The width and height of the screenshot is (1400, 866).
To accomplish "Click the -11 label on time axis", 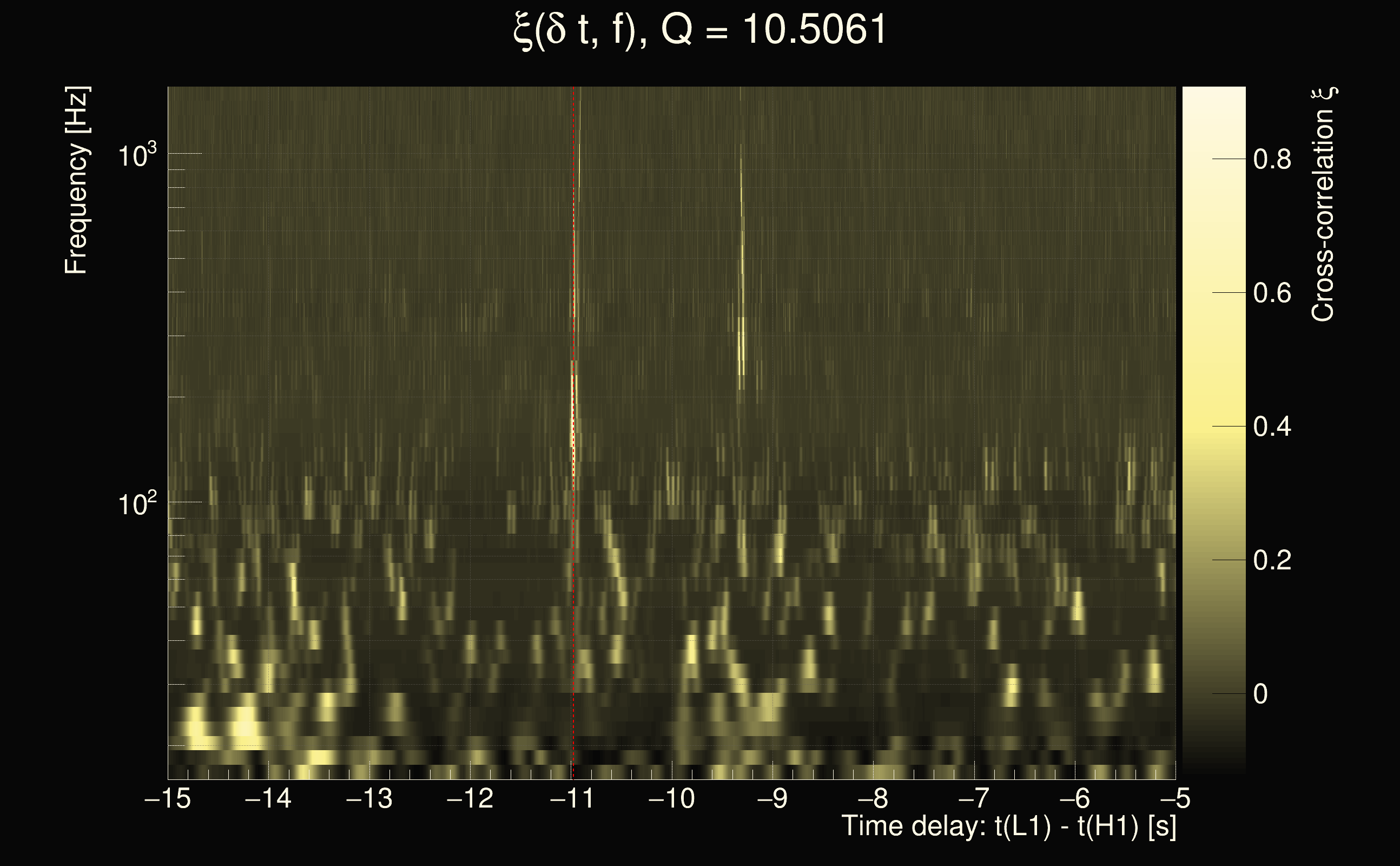I will coord(572,798).
